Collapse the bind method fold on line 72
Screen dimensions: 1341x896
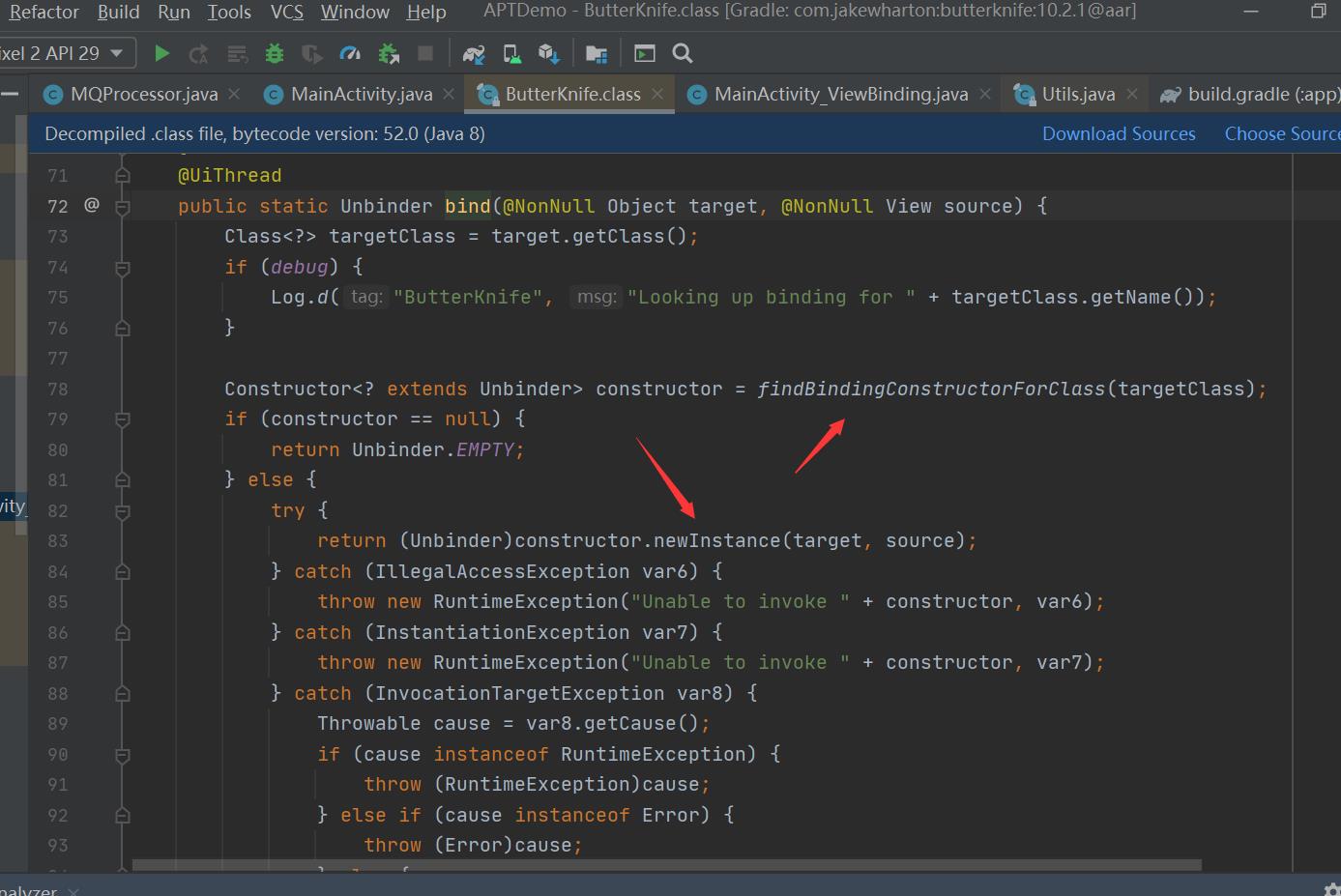(x=123, y=206)
